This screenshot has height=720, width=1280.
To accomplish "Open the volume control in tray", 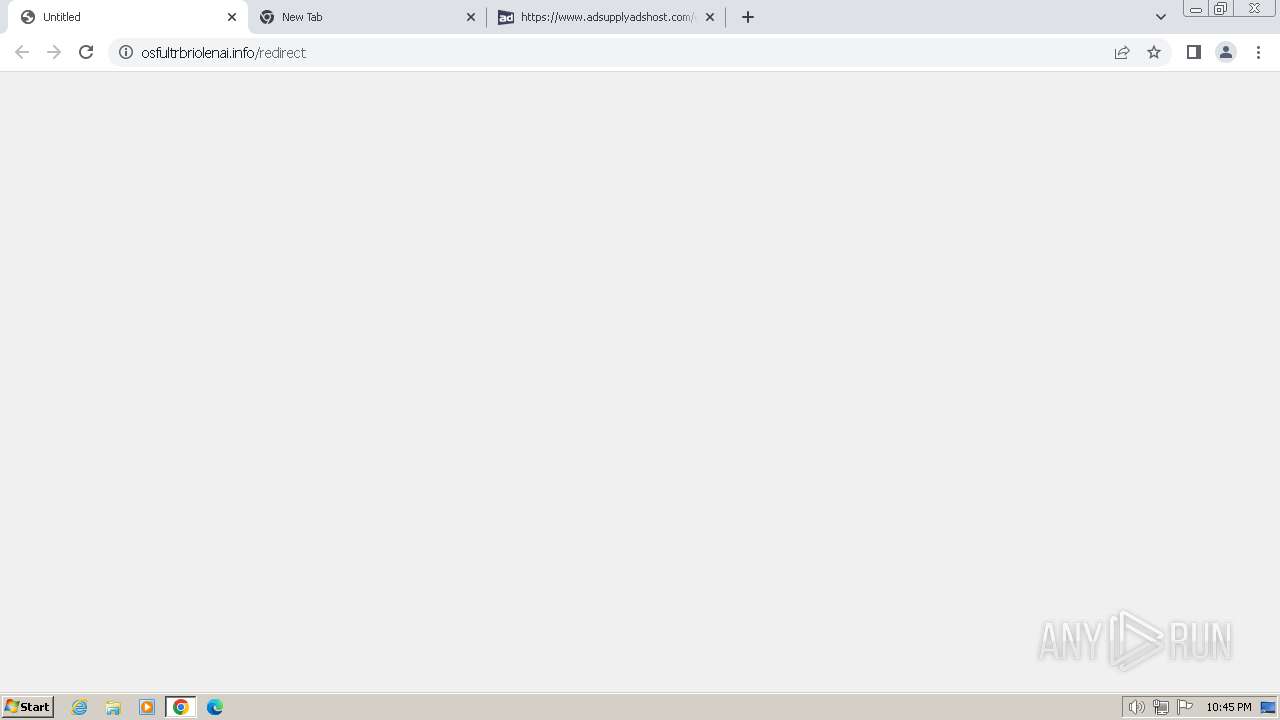I will coord(1136,707).
